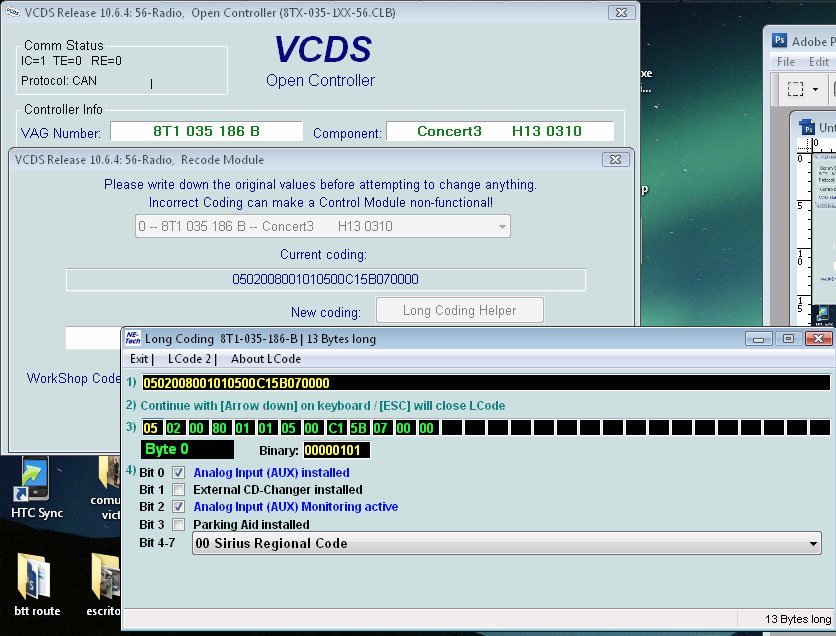This screenshot has height=636, width=836.
Task: Click the Byte 0 label box
Action: click(187, 449)
